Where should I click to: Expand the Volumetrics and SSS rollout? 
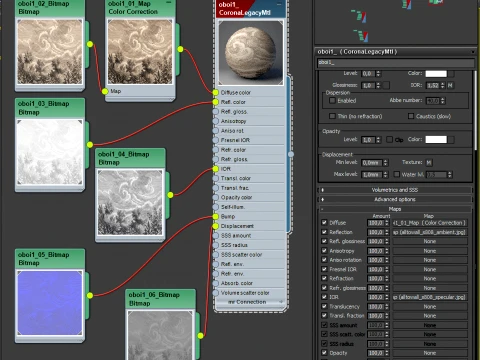tap(395, 190)
